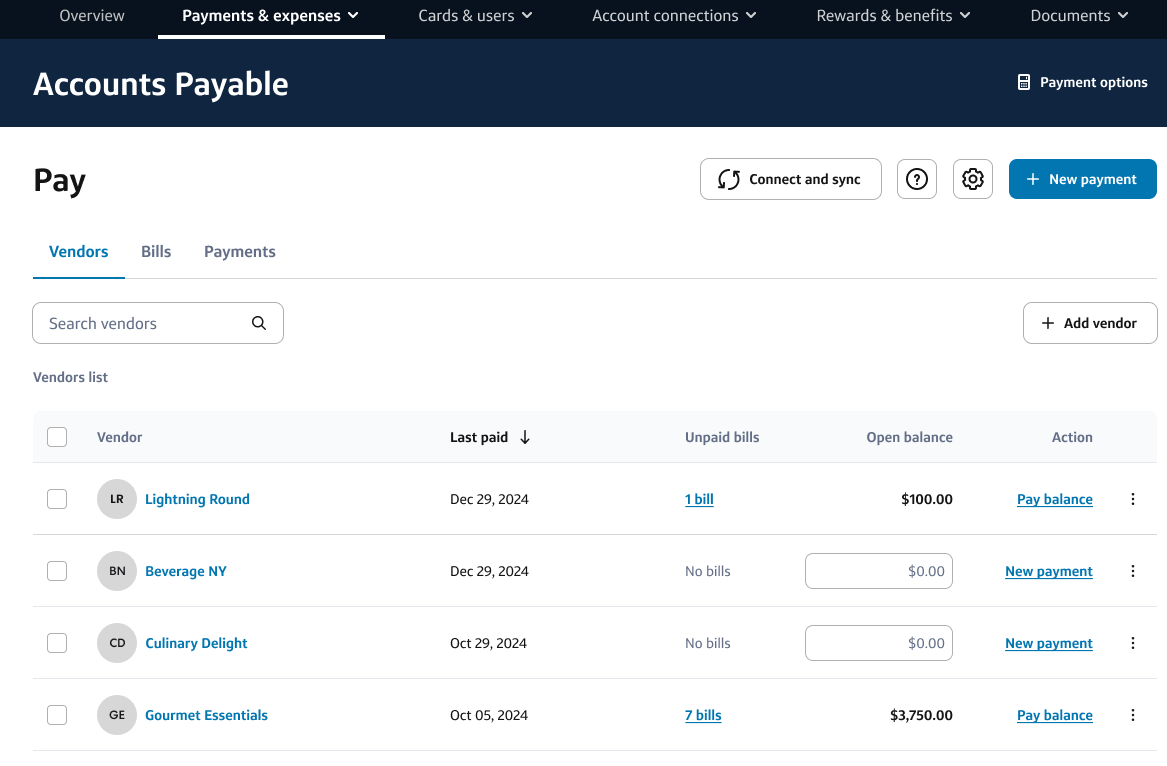The height and width of the screenshot is (766, 1167).
Task: Check the Lightning Round row checkbox
Action: tap(57, 499)
